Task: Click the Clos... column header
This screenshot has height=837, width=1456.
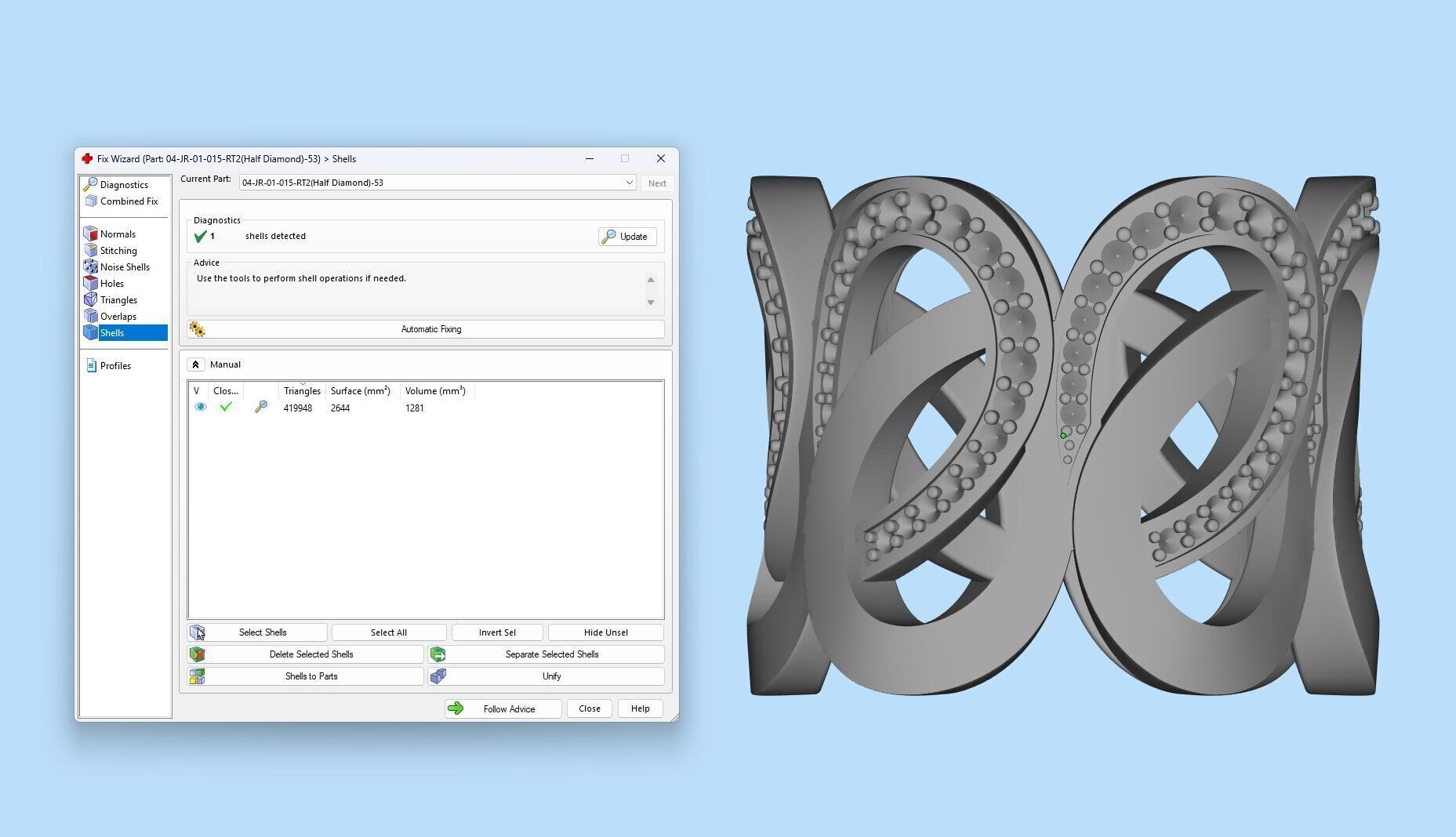Action: click(226, 391)
